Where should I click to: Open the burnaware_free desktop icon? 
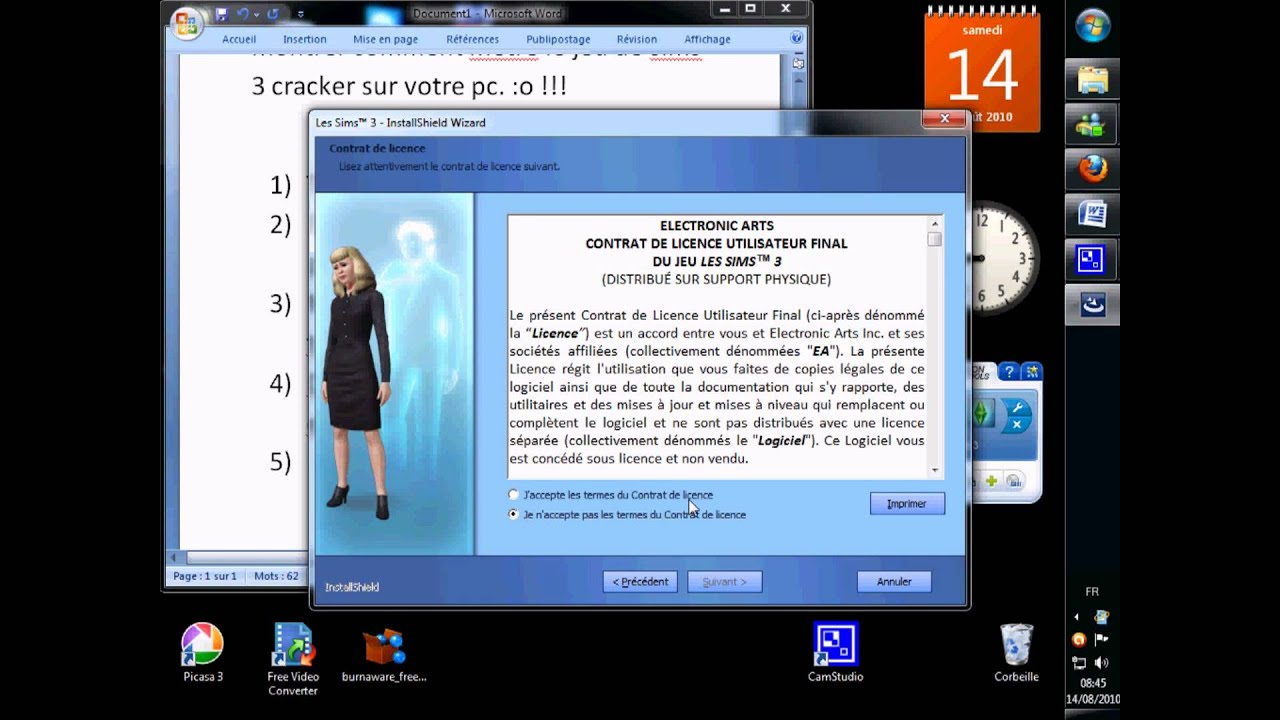(x=384, y=655)
